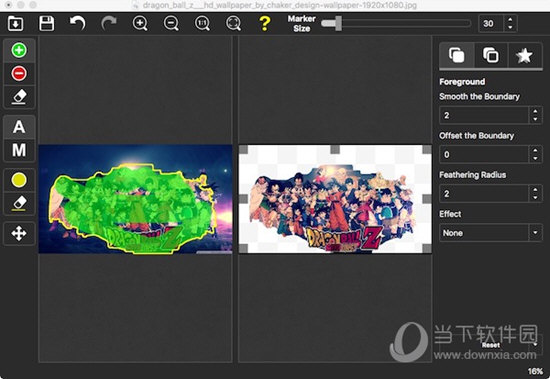
Task: Click the Feathering Radius input field
Action: click(x=484, y=194)
